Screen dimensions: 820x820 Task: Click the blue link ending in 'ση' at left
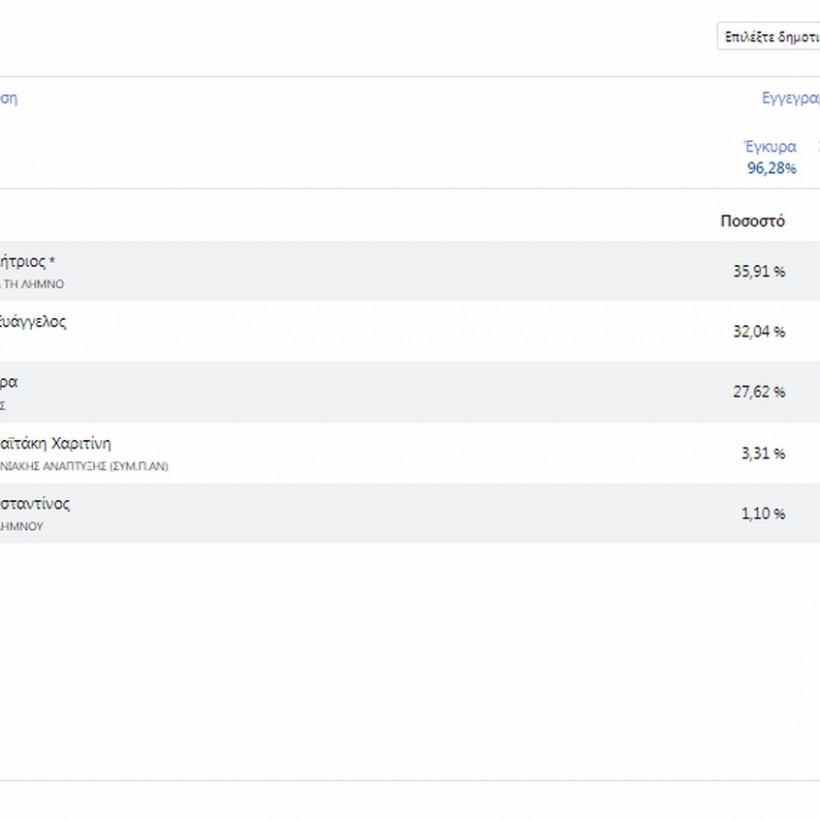(8, 98)
